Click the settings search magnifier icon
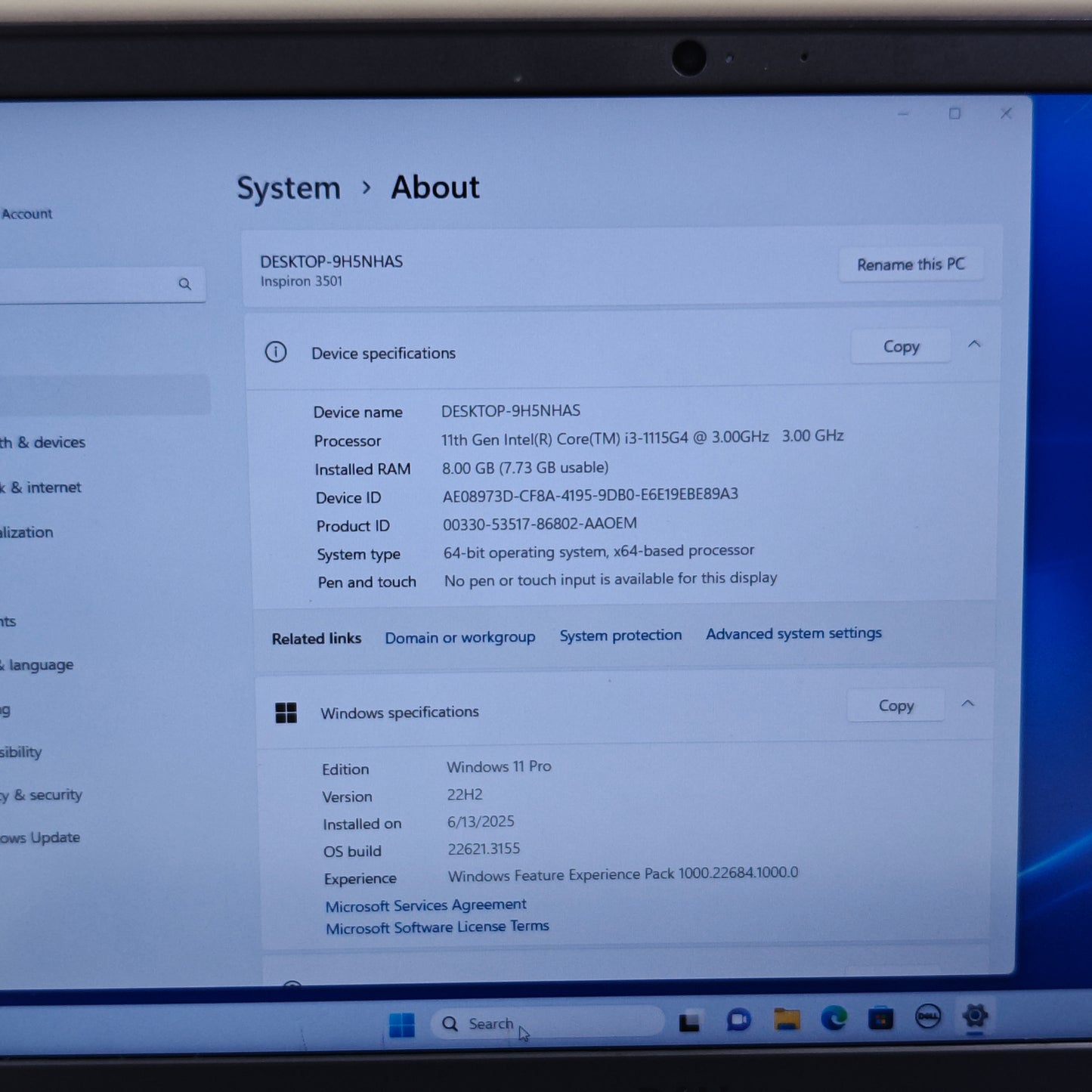 (184, 284)
